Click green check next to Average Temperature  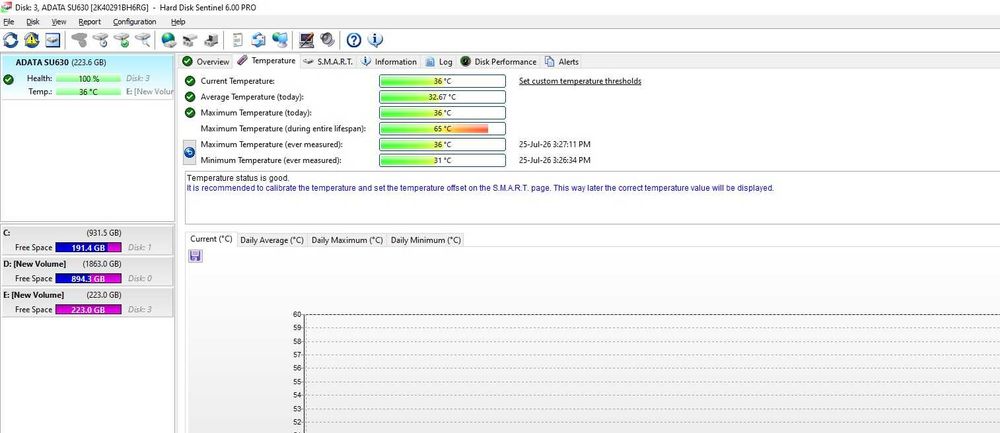[x=190, y=97]
